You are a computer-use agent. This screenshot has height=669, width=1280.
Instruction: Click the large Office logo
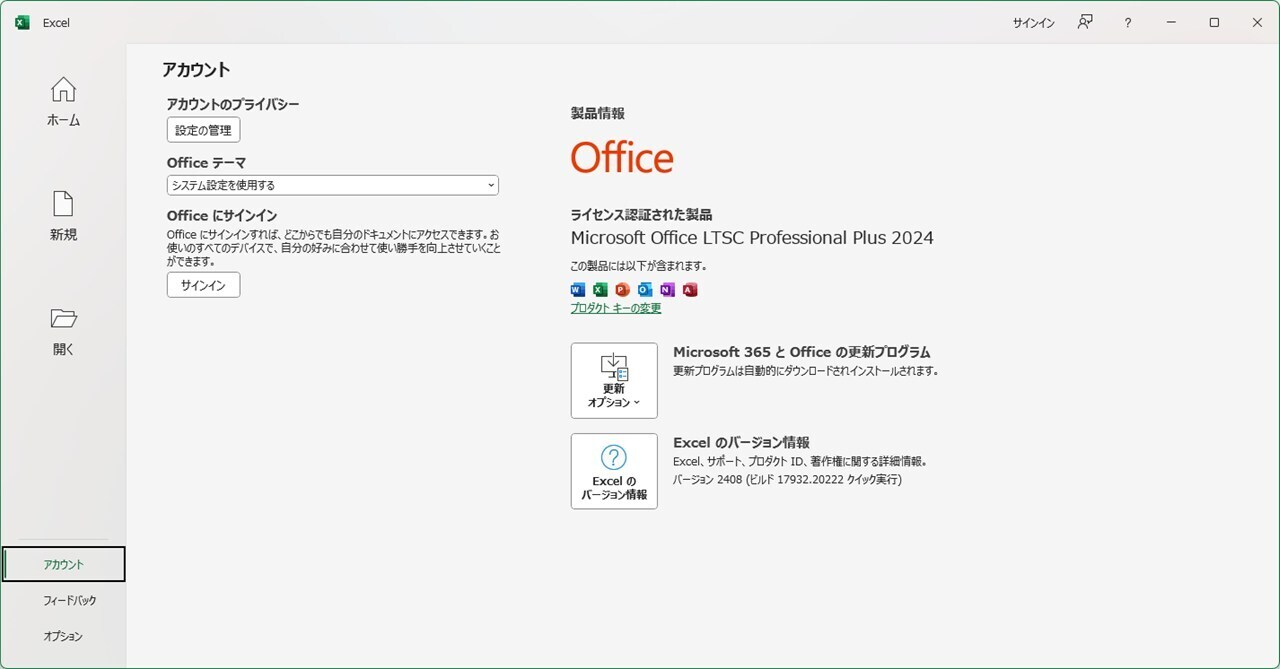coord(622,157)
